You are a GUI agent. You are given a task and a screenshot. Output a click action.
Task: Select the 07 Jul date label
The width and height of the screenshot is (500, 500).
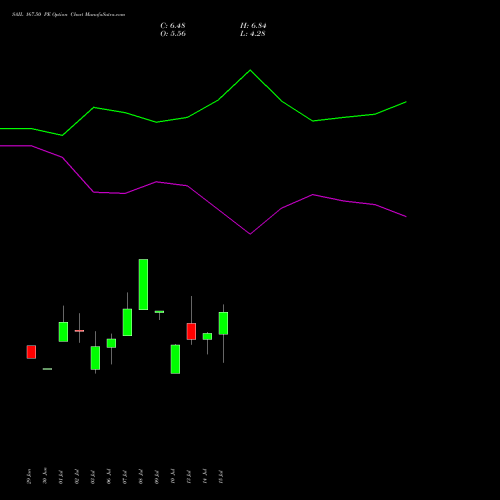pyautogui.click(x=125, y=477)
